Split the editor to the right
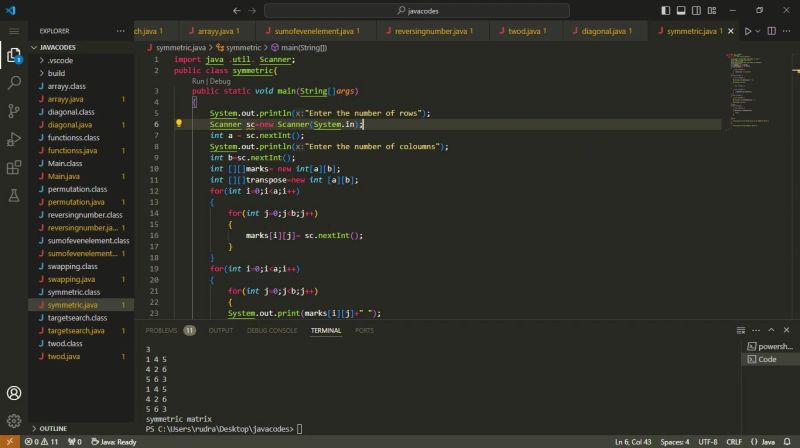 [x=771, y=31]
